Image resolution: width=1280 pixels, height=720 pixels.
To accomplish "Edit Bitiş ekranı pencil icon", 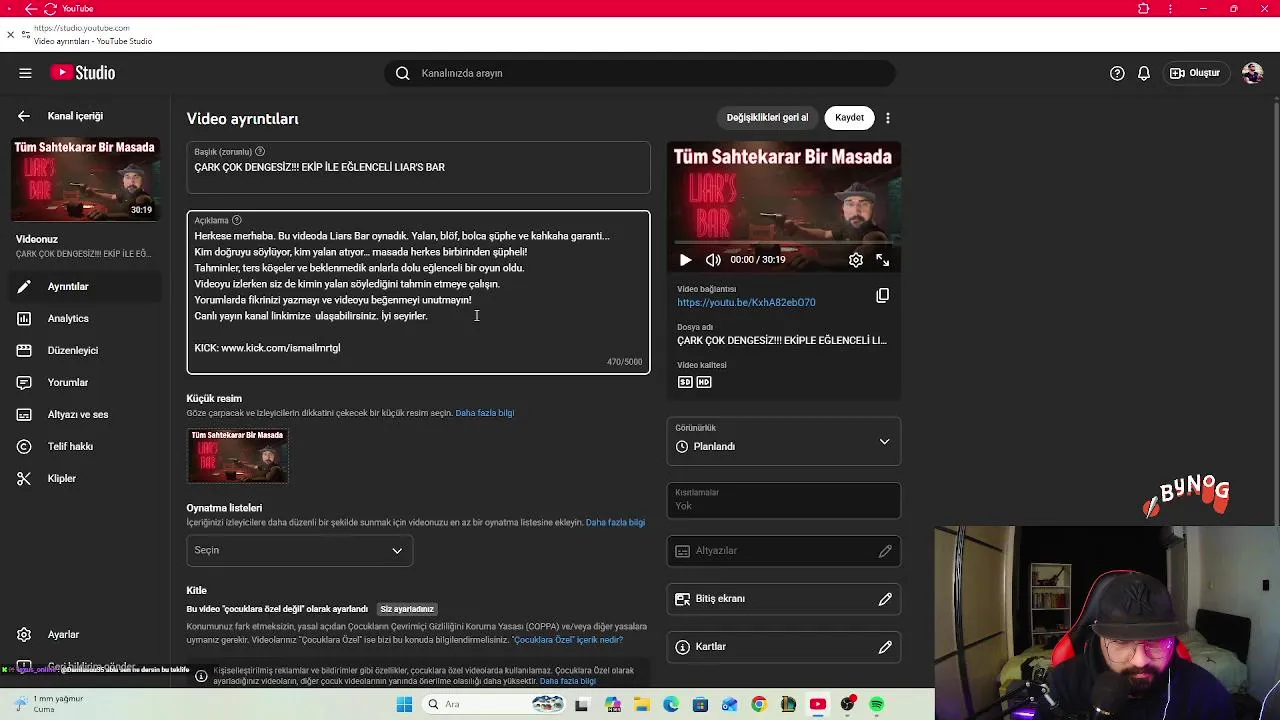I will pos(885,599).
